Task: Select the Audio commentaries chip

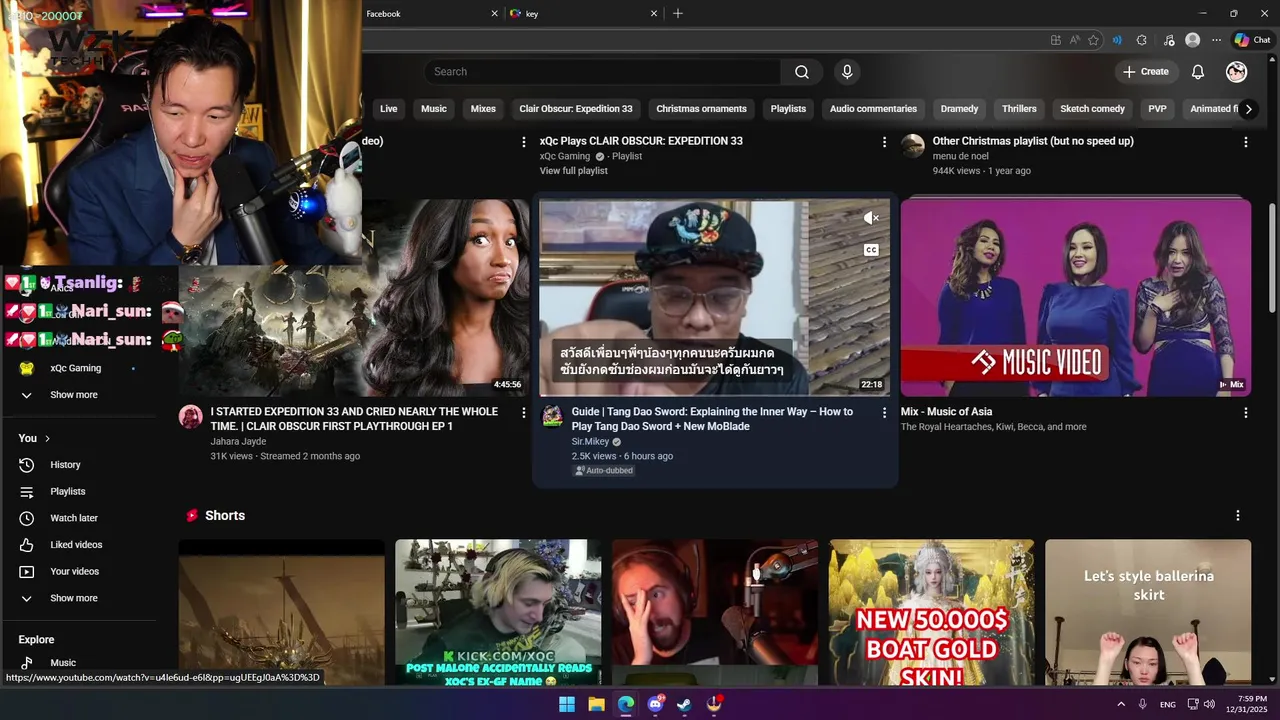Action: 873,109
